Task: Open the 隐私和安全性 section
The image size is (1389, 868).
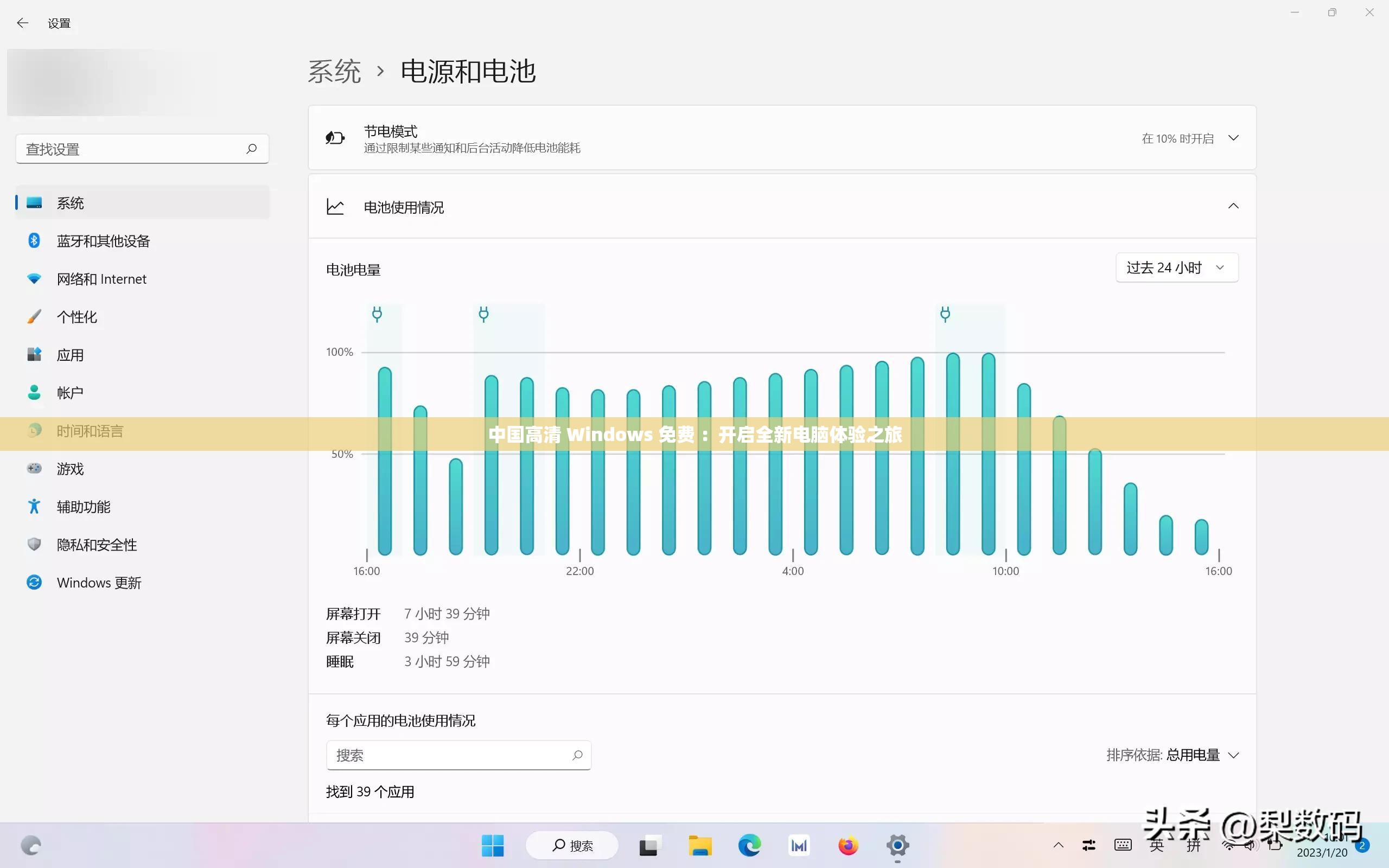Action: click(96, 544)
